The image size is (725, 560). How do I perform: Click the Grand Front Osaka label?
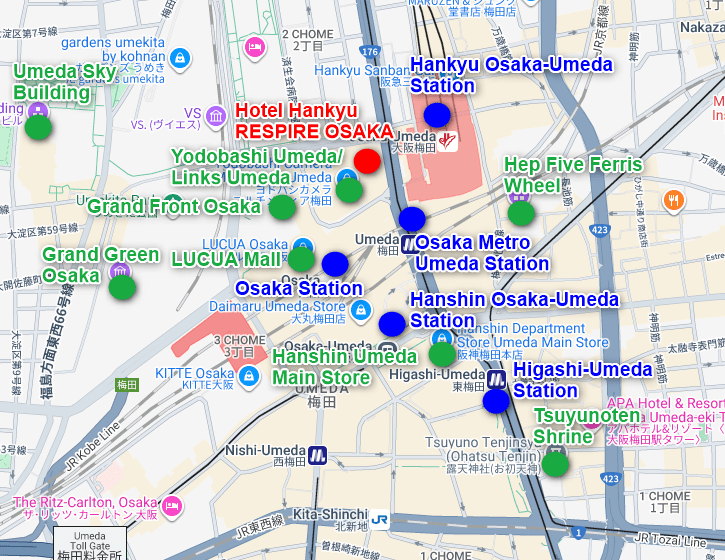coord(174,206)
